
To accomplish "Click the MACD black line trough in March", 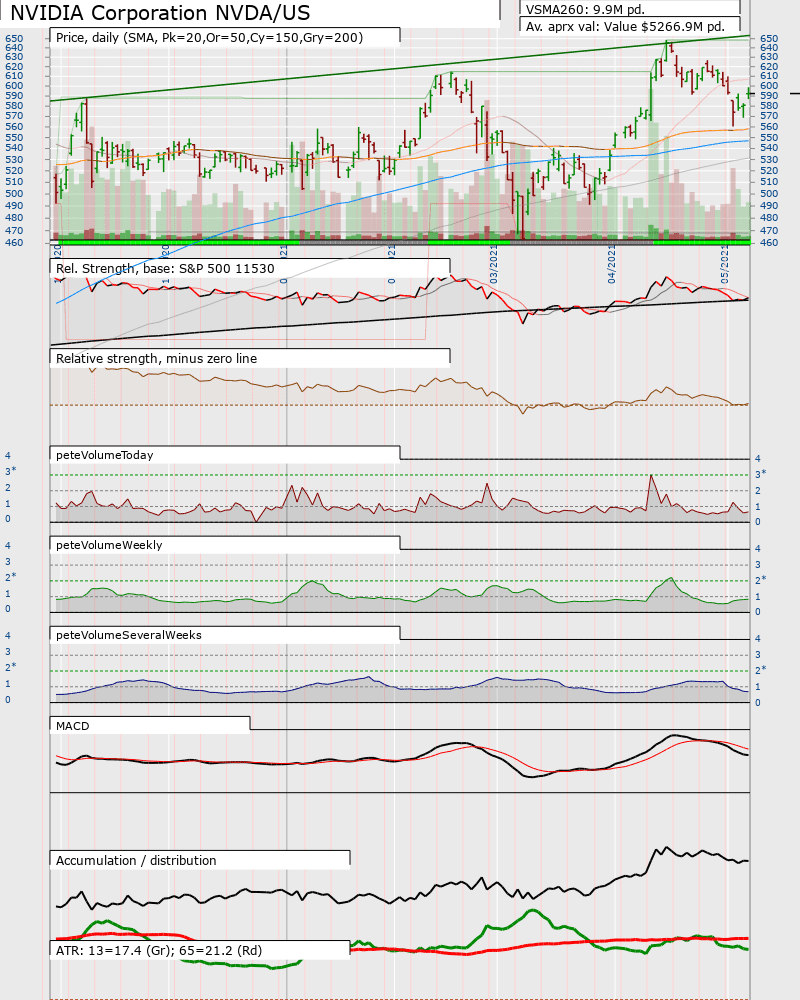I will [x=531, y=776].
